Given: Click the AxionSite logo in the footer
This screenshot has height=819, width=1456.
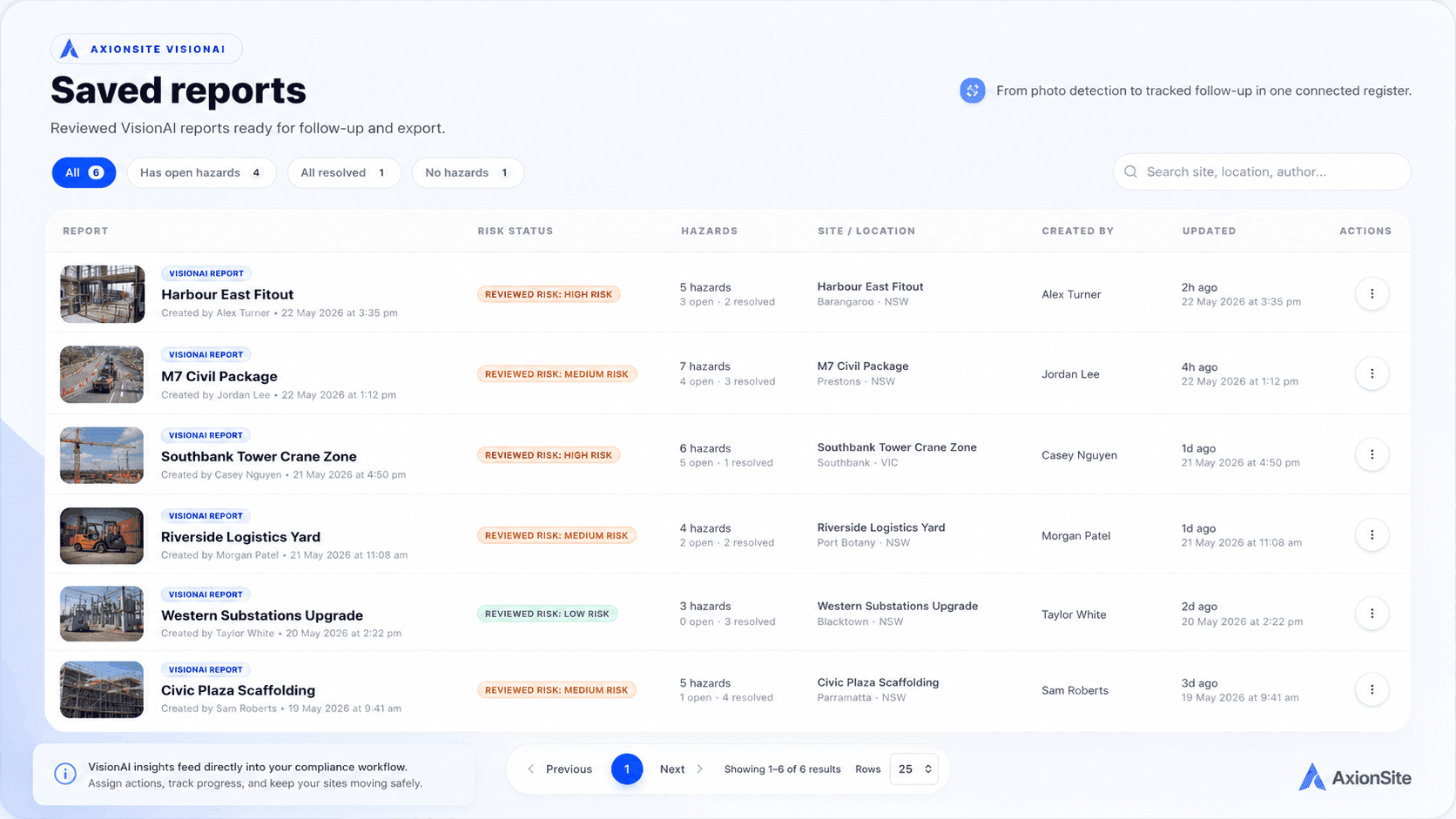Looking at the screenshot, I should [x=1354, y=777].
